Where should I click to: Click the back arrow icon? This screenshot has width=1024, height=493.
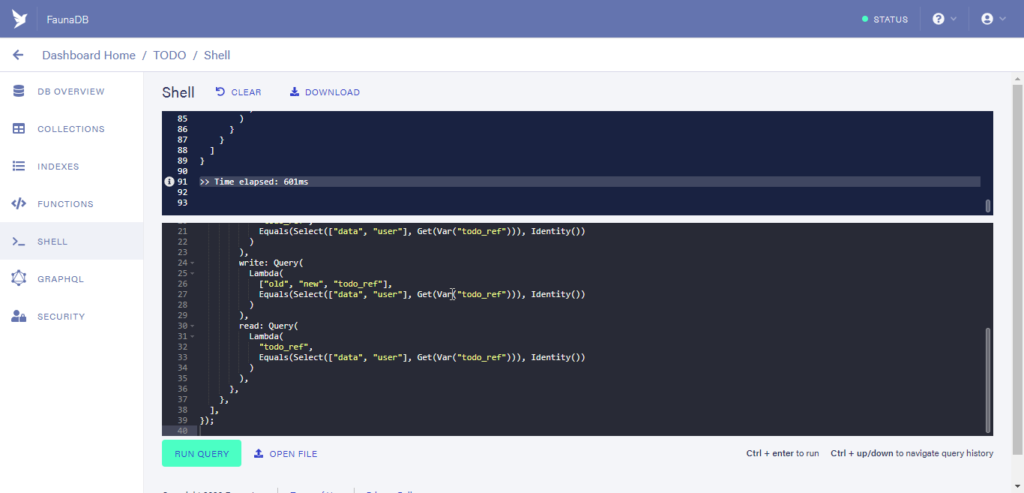coord(18,55)
